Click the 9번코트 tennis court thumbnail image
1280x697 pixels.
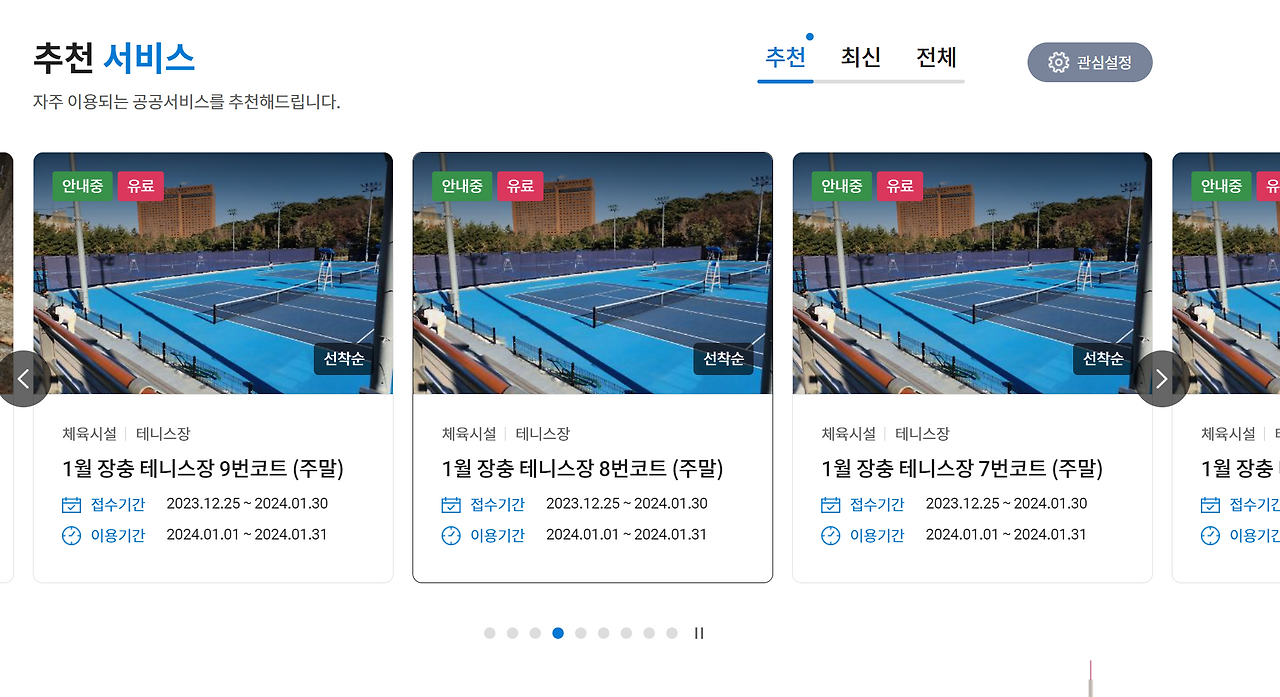point(213,275)
